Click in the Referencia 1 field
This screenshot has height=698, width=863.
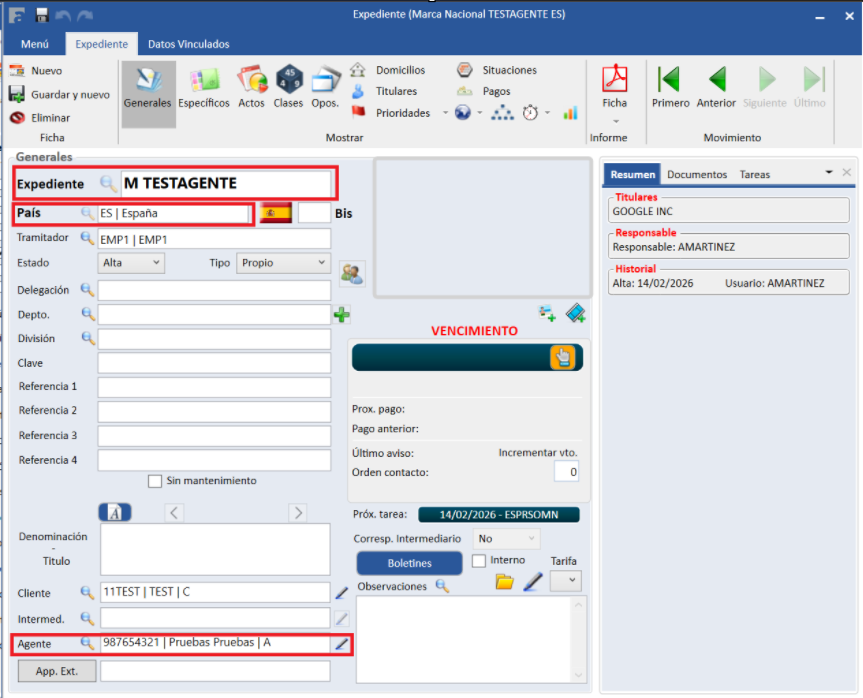coord(214,387)
